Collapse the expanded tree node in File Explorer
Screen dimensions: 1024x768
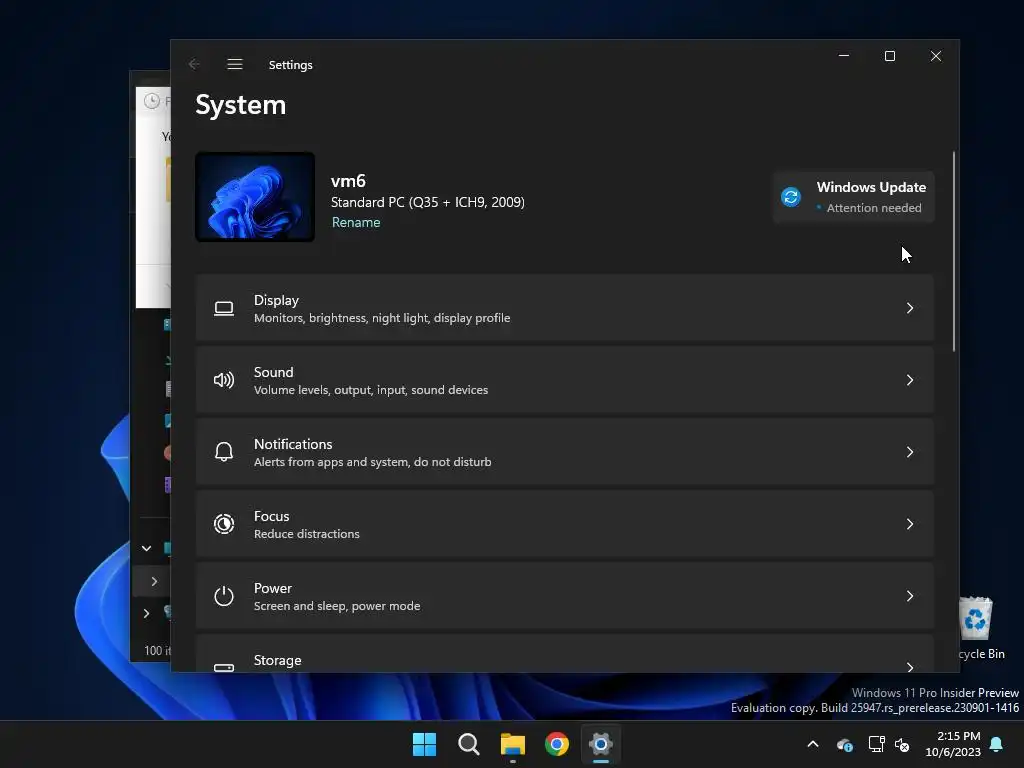(x=146, y=548)
